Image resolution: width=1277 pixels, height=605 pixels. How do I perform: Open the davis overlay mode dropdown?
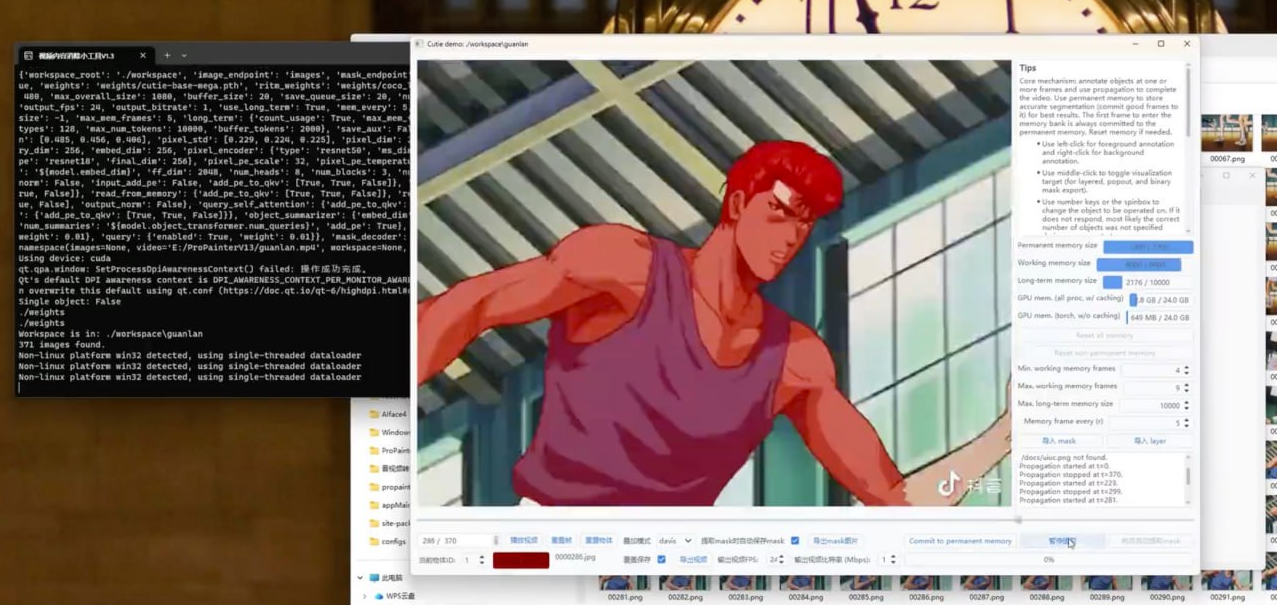click(x=674, y=541)
